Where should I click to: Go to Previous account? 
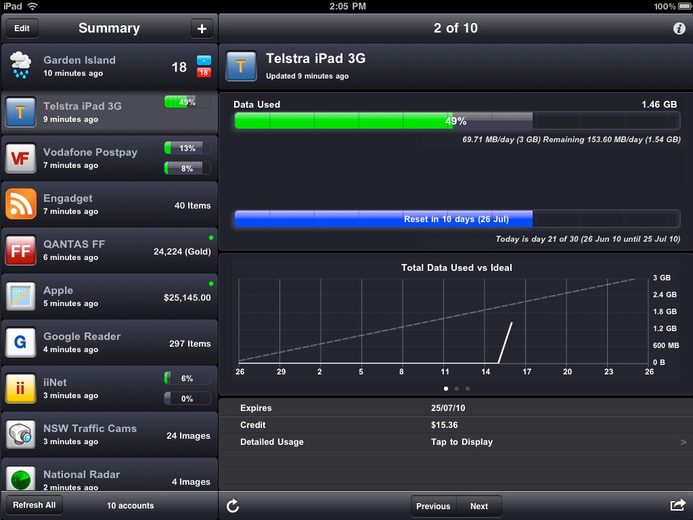coord(433,506)
